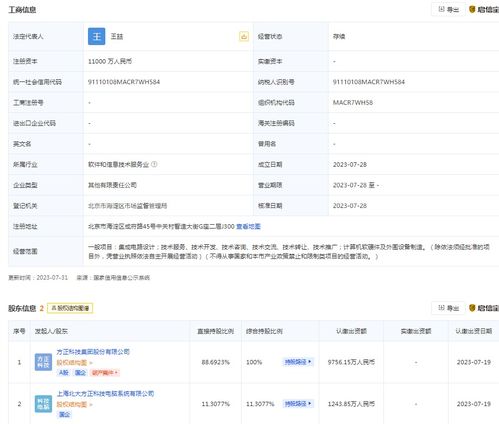Select 2023-07-19 date in 上海北大方正 row

click(x=474, y=404)
